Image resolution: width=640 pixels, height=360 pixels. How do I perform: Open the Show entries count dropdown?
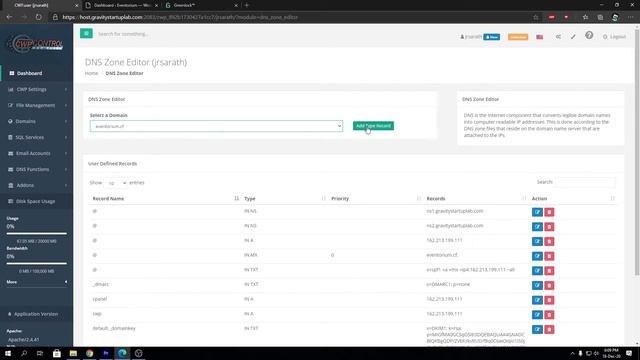116,183
